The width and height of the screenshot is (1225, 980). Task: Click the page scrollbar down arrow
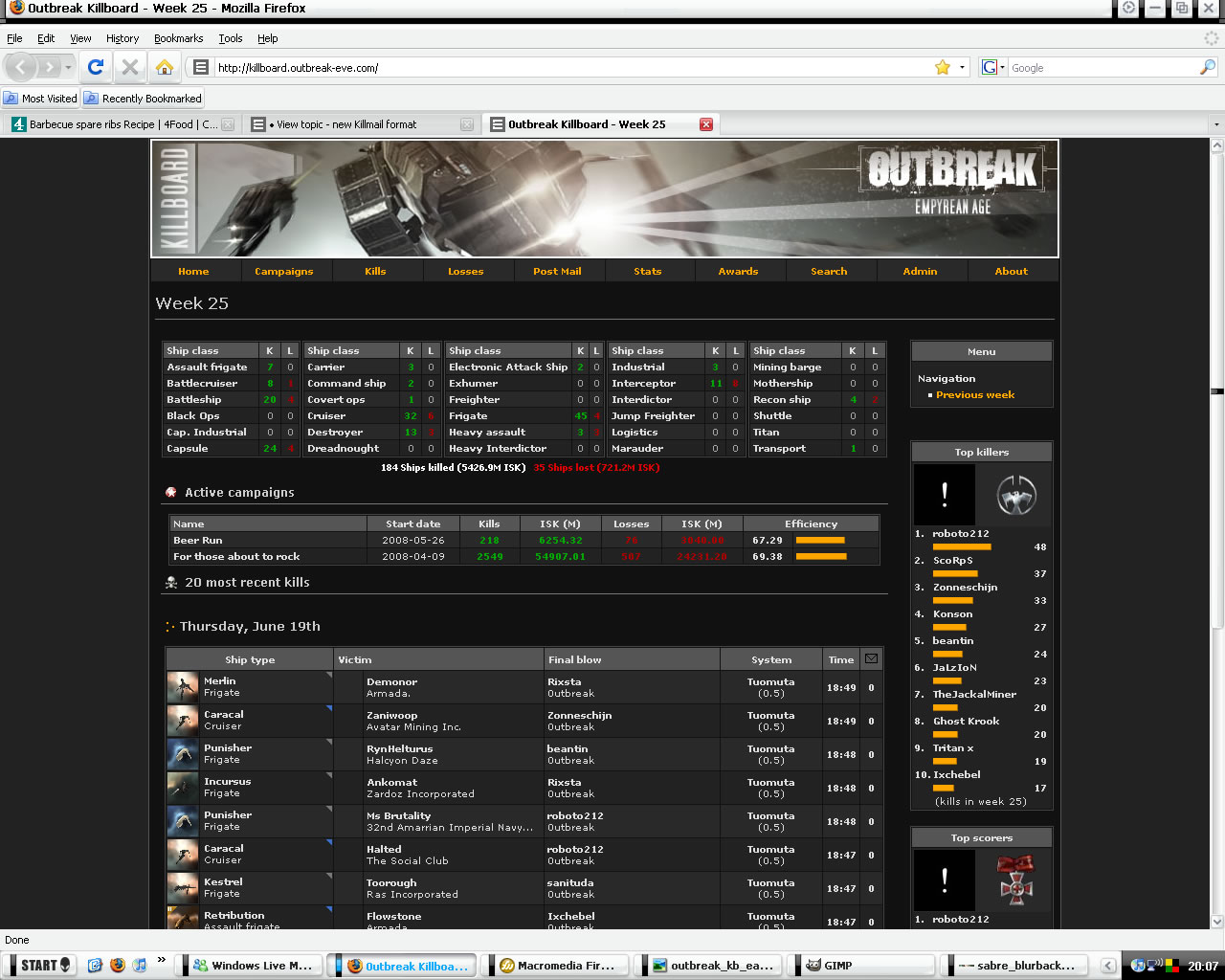pos(1217,922)
